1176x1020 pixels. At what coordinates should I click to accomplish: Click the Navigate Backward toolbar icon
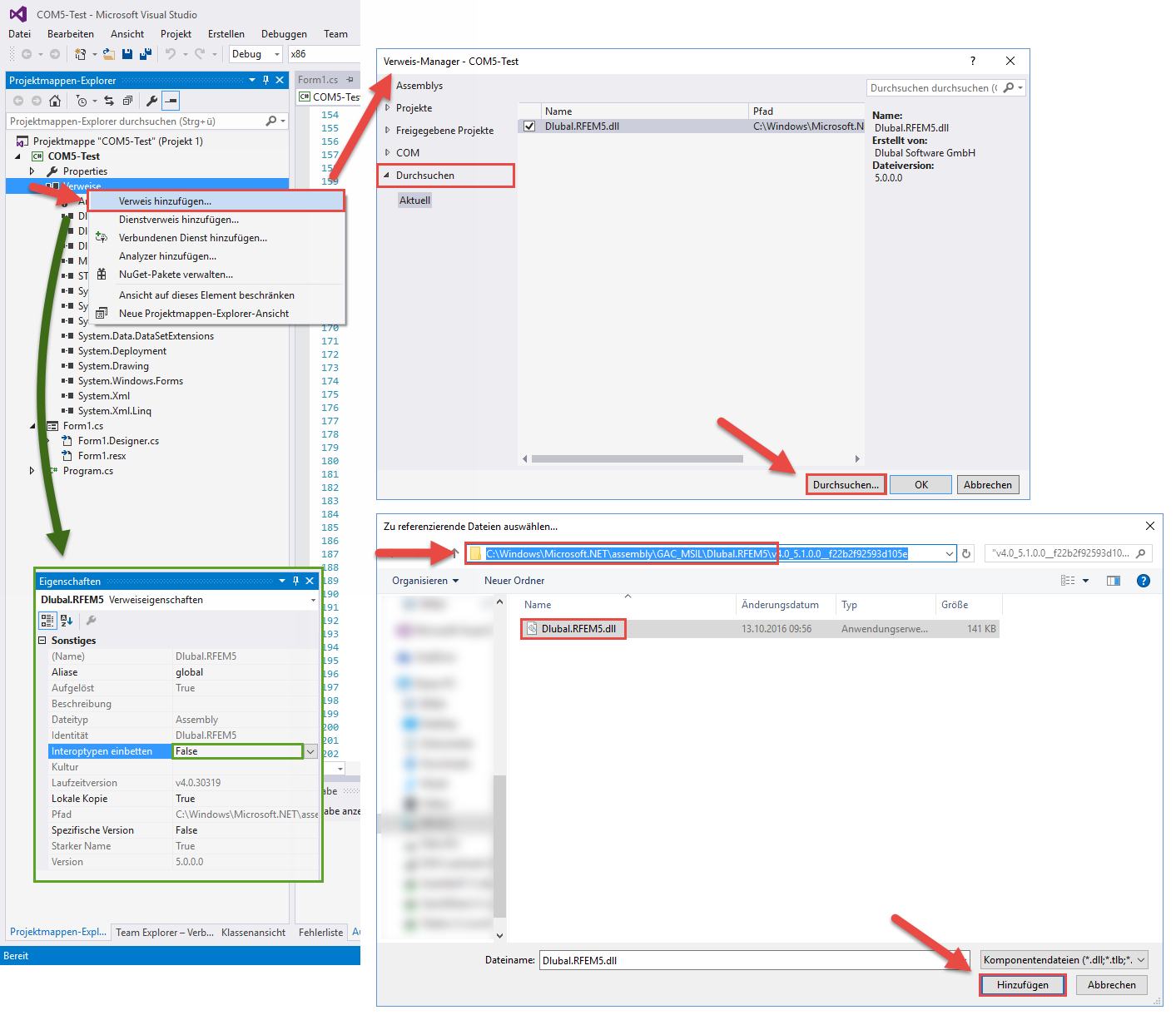click(27, 54)
